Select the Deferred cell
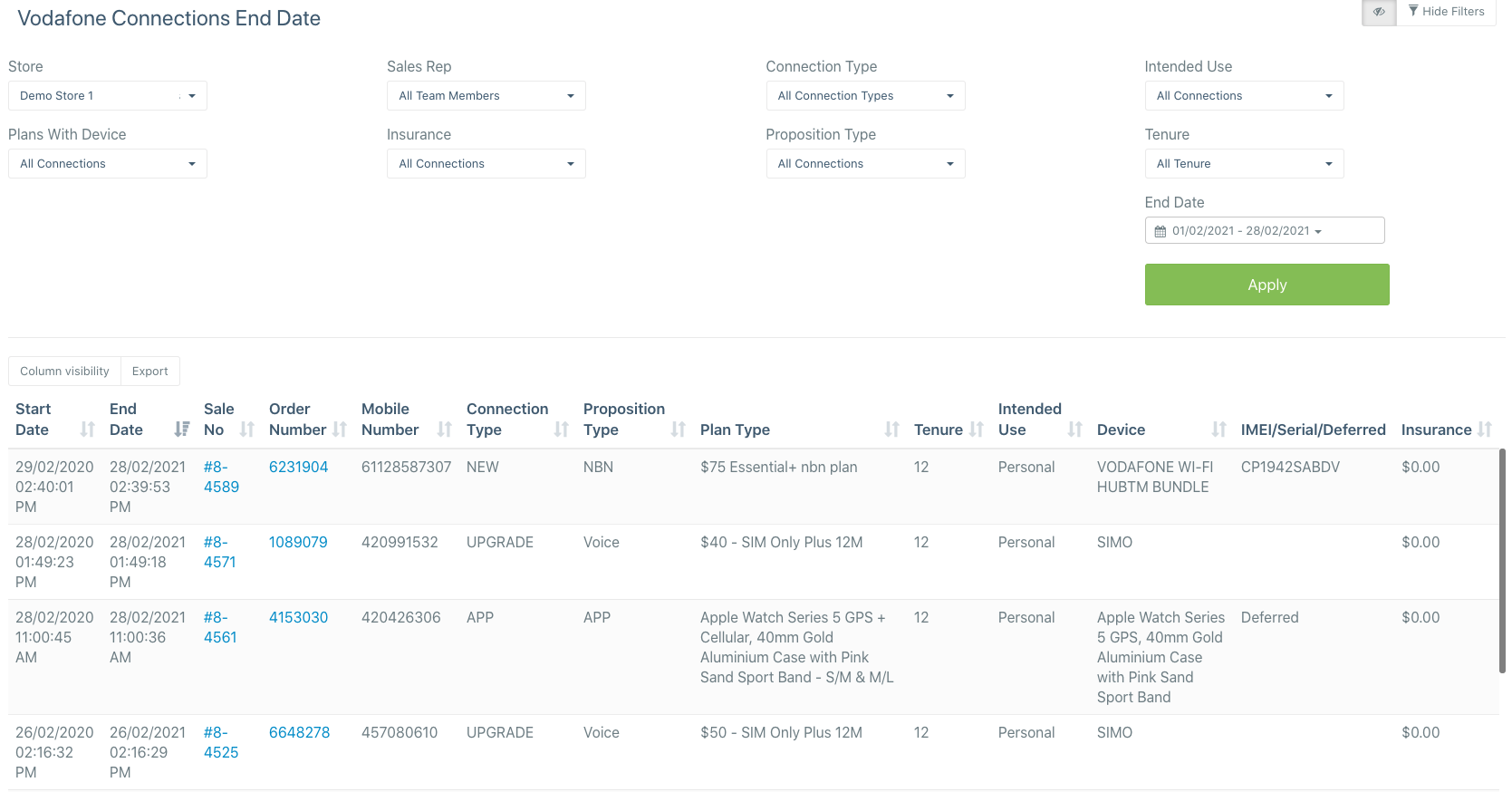Viewport: 1512px width, 792px height. 1269,617
